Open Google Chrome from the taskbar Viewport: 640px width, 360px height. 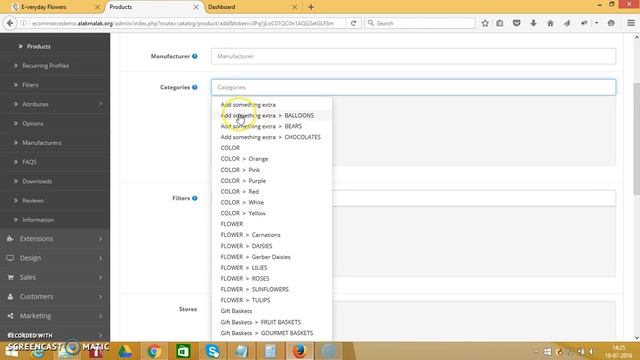click(x=154, y=351)
